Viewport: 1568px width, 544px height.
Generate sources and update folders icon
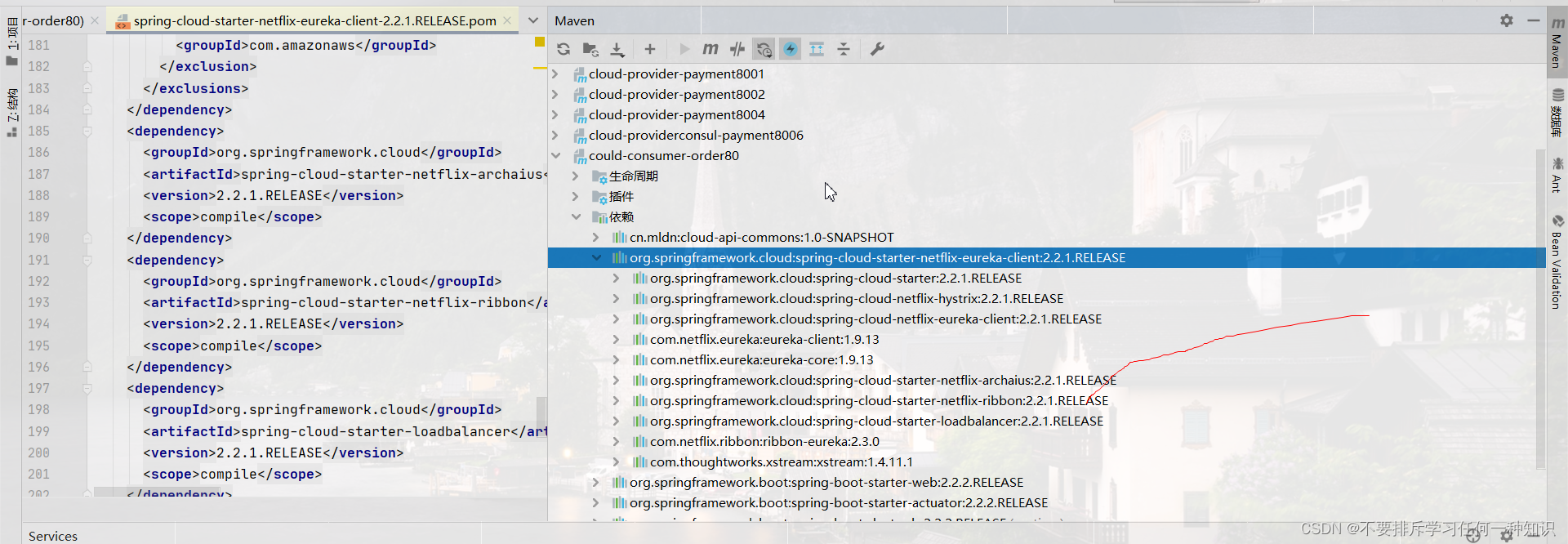(590, 49)
